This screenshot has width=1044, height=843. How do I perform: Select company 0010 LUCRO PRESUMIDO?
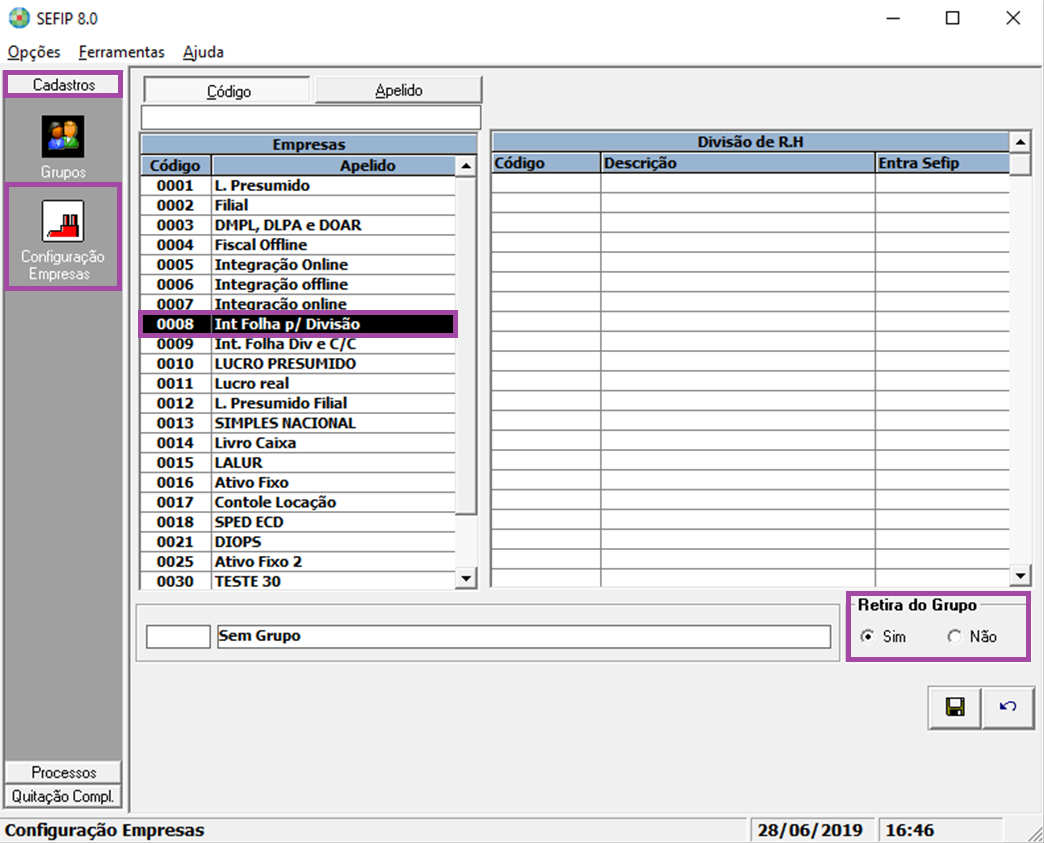[x=298, y=364]
